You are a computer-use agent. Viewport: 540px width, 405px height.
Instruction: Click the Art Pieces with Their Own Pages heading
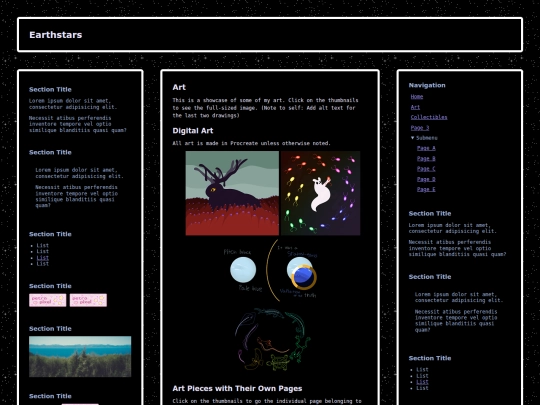tap(237, 388)
